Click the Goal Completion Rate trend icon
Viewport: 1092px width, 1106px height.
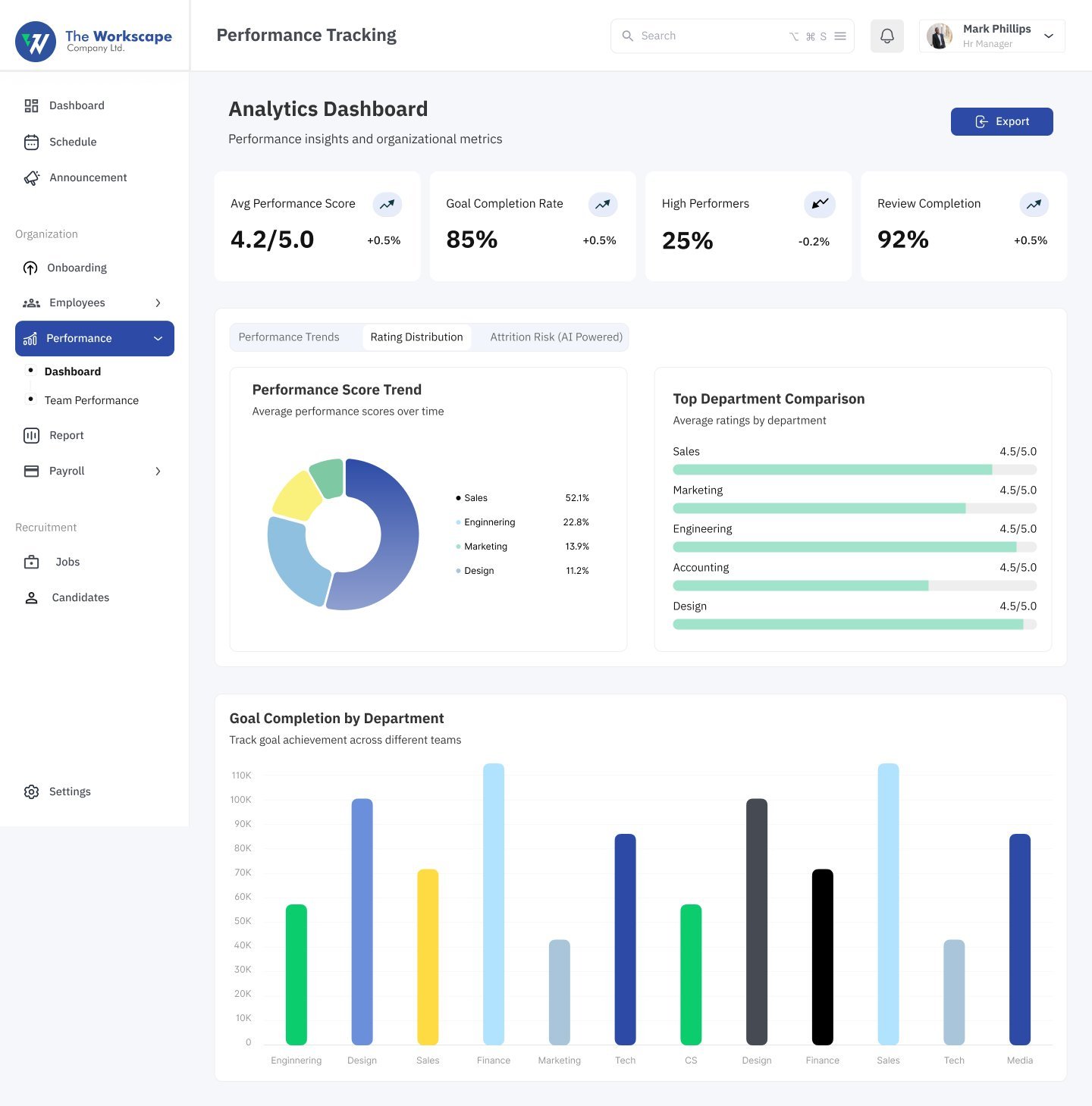point(603,204)
